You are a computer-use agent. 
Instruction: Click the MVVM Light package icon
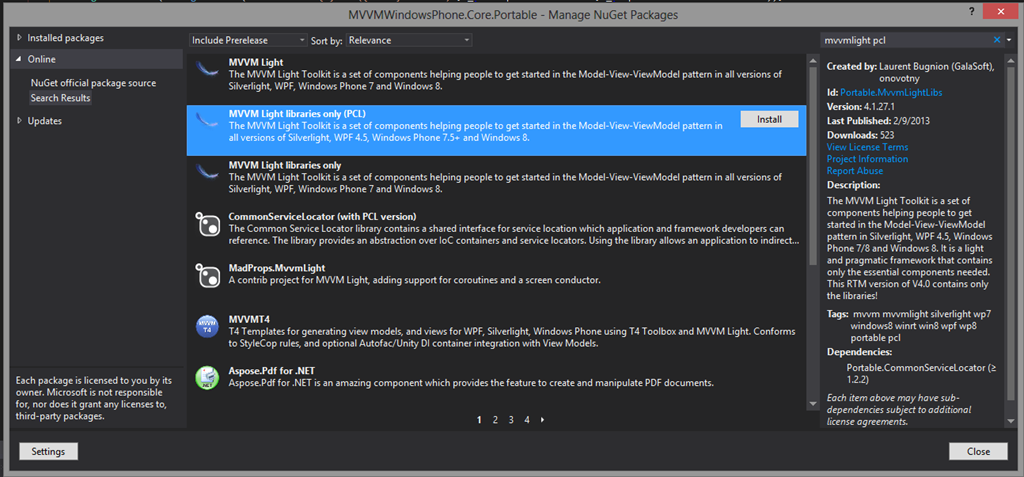pyautogui.click(x=207, y=70)
